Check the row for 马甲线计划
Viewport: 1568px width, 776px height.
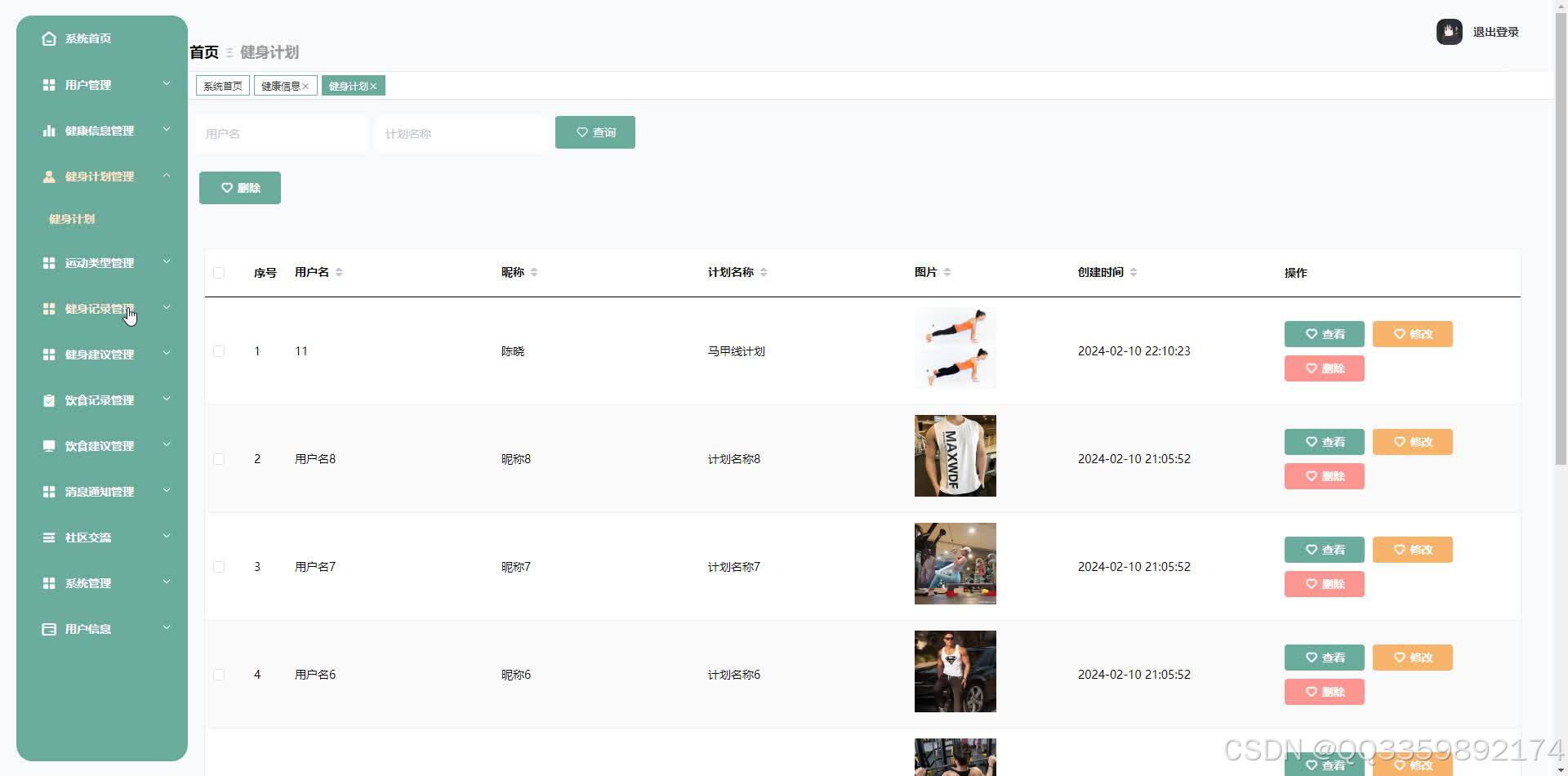[219, 351]
